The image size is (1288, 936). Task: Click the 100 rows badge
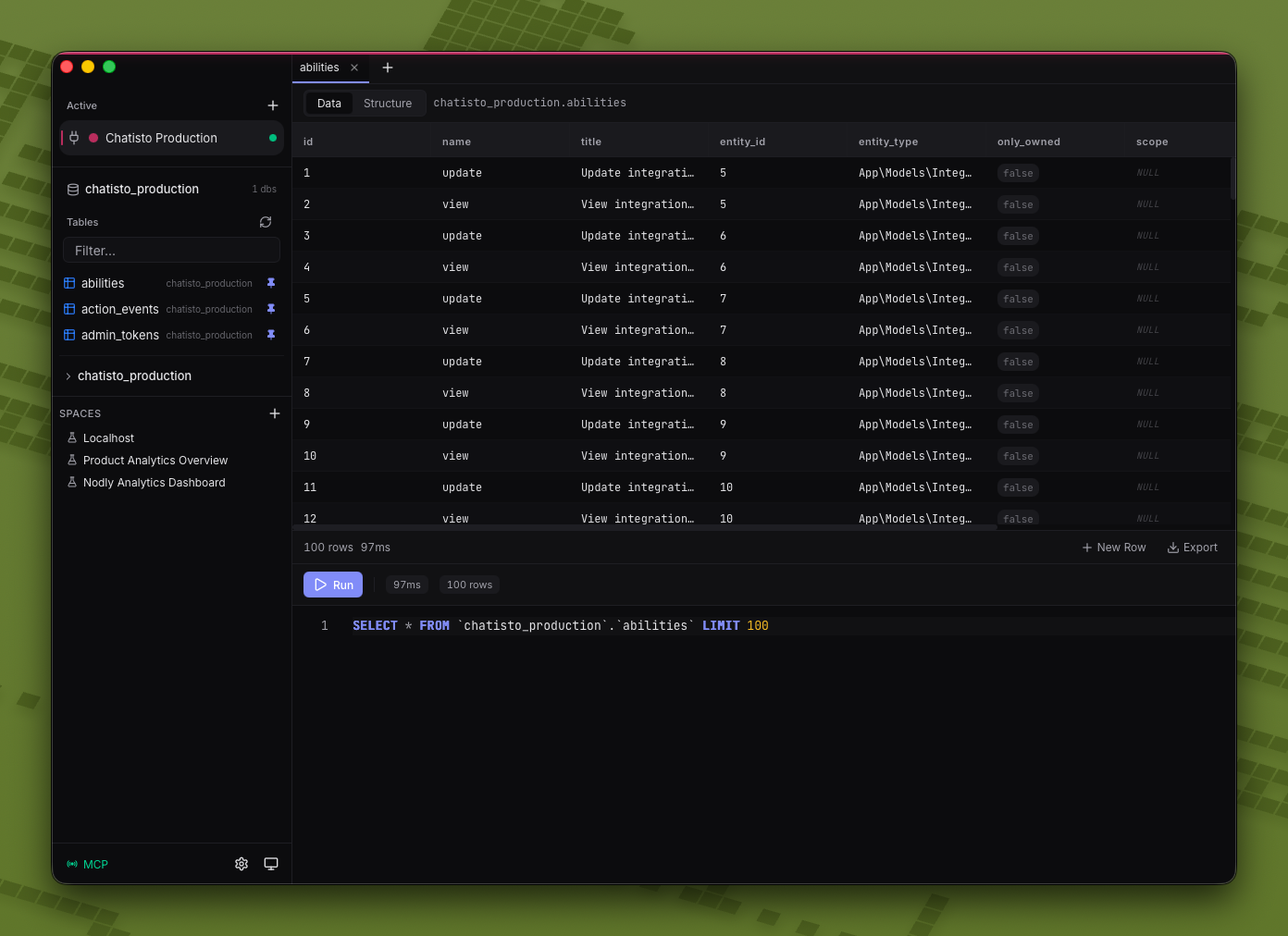click(469, 585)
